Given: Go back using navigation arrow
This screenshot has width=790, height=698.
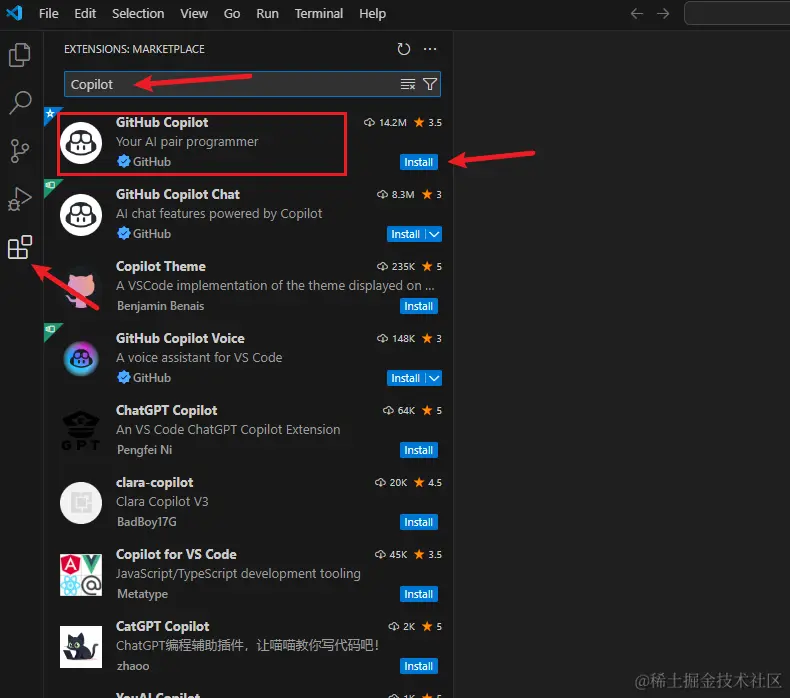Looking at the screenshot, I should (x=637, y=14).
